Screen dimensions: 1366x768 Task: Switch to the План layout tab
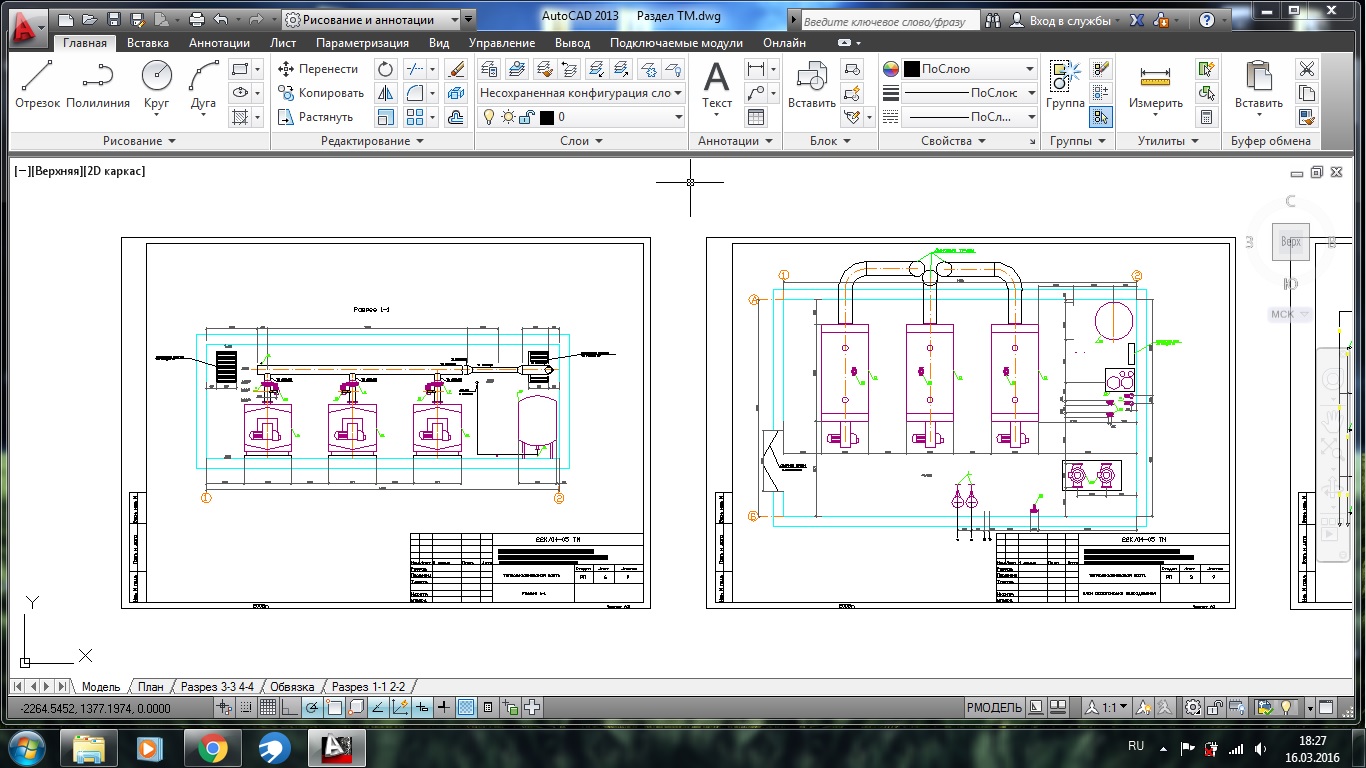[x=150, y=687]
